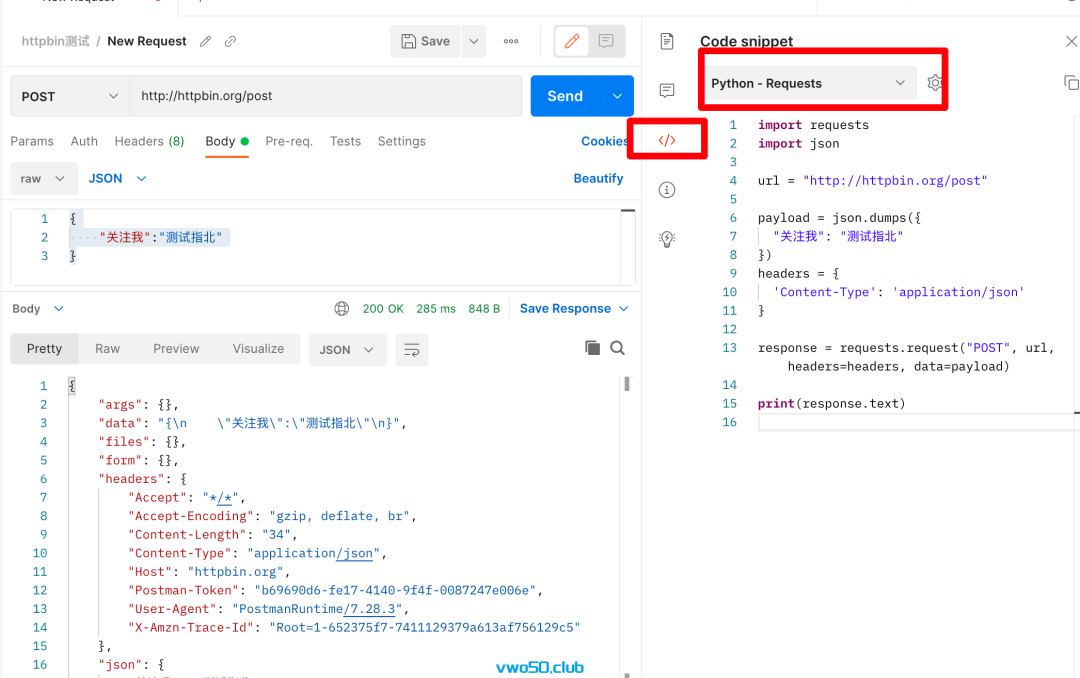Screen dimensions: 1080x678
Task: Open the lightbulb related requests icon
Action: [x=667, y=239]
